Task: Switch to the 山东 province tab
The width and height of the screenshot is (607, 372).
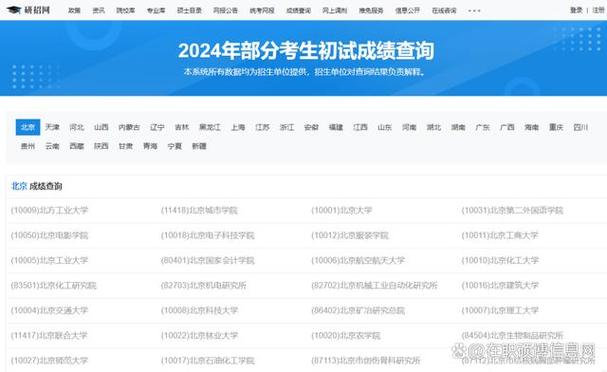Action: click(385, 127)
